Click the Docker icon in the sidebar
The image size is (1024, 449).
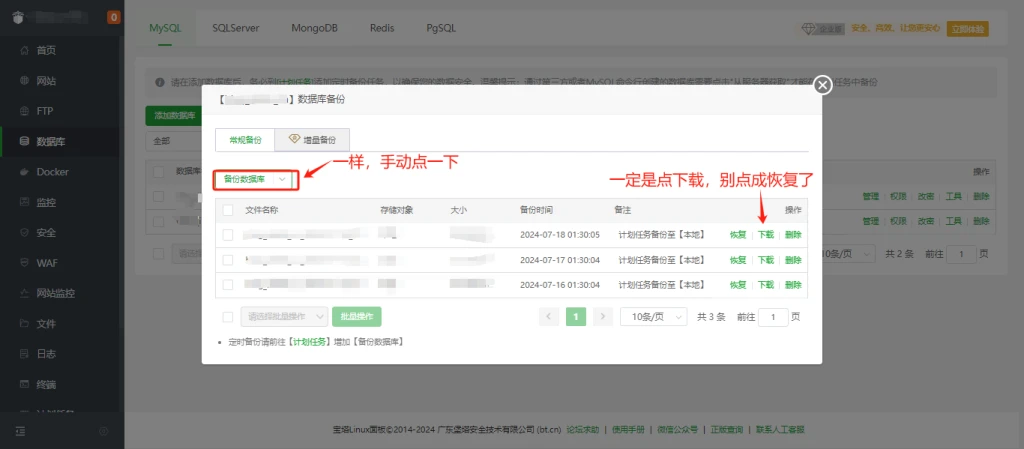point(24,171)
